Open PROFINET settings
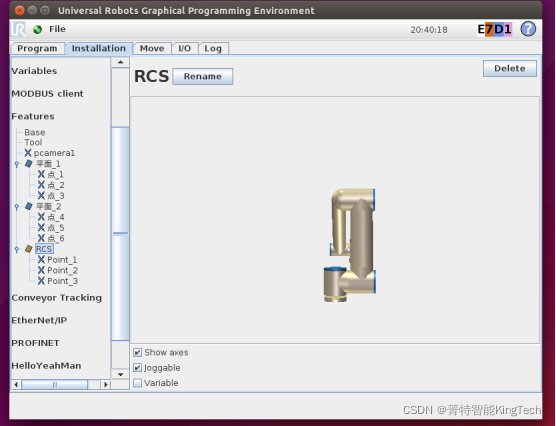 point(35,343)
